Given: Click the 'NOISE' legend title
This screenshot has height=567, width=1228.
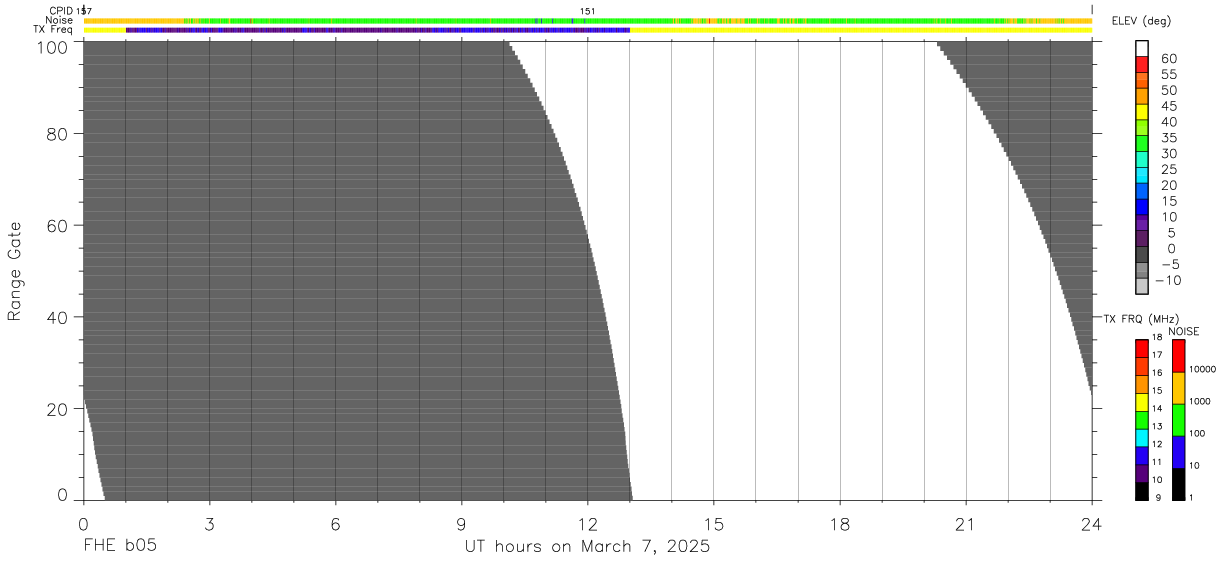Looking at the screenshot, I should 1184,331.
